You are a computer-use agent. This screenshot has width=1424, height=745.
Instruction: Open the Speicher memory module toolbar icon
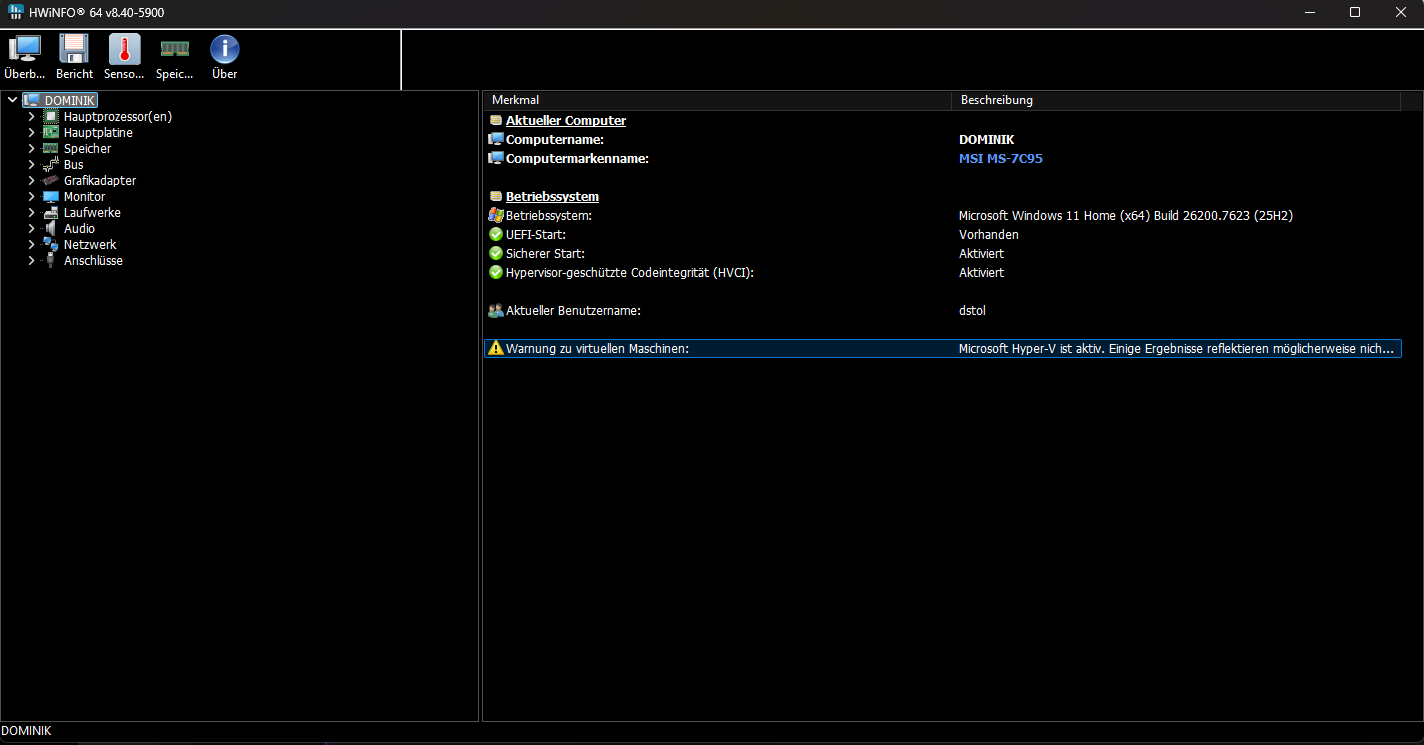click(175, 48)
